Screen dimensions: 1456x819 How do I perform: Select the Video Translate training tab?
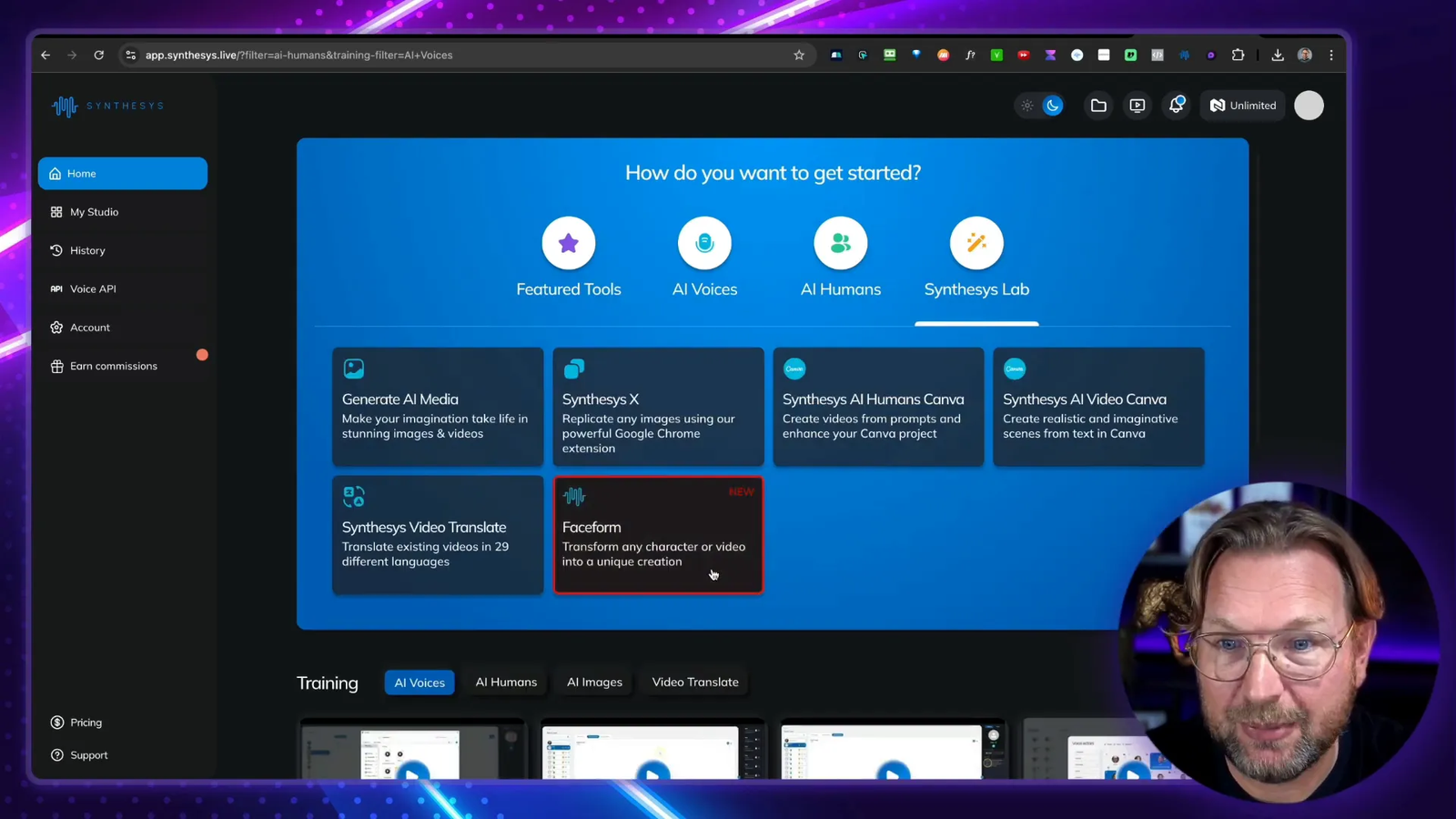pos(695,682)
